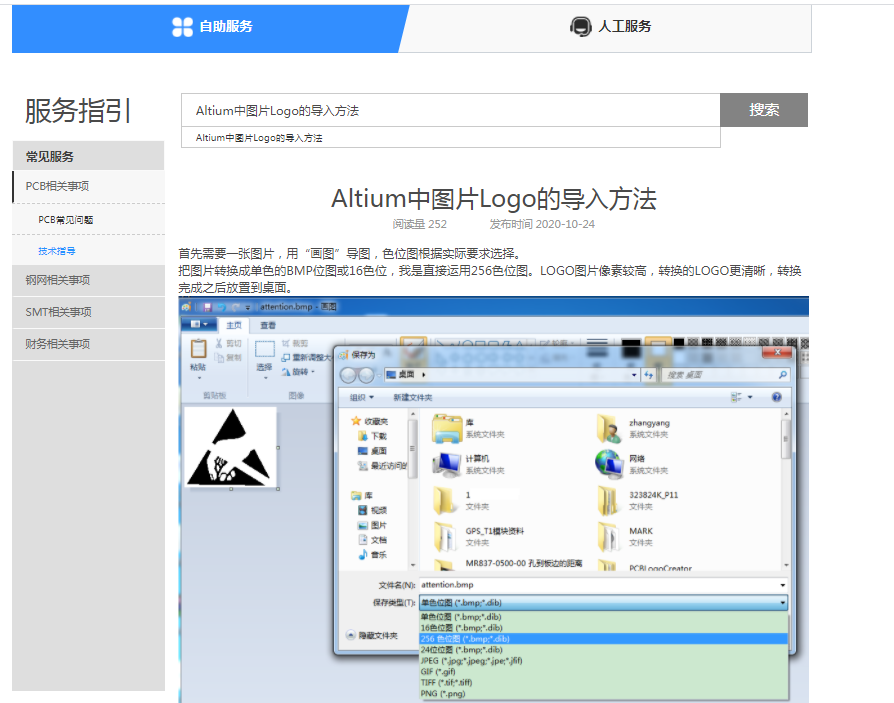Click the Paste clipboard icon in Paint

point(198,349)
